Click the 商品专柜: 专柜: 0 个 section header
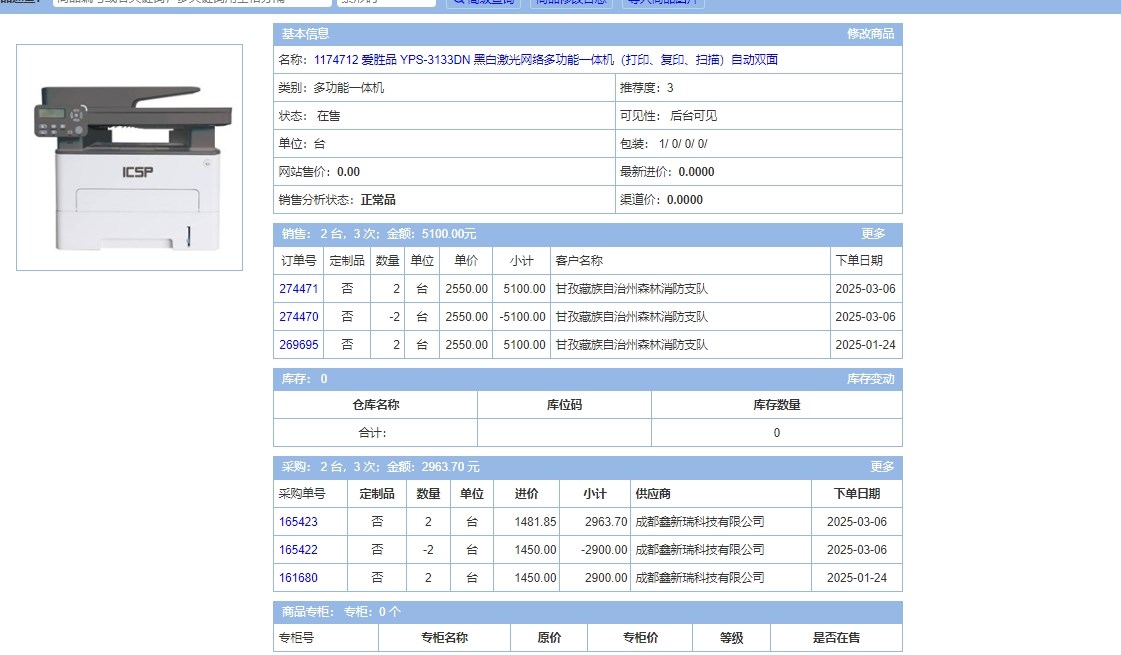This screenshot has width=1121, height=655. point(588,612)
